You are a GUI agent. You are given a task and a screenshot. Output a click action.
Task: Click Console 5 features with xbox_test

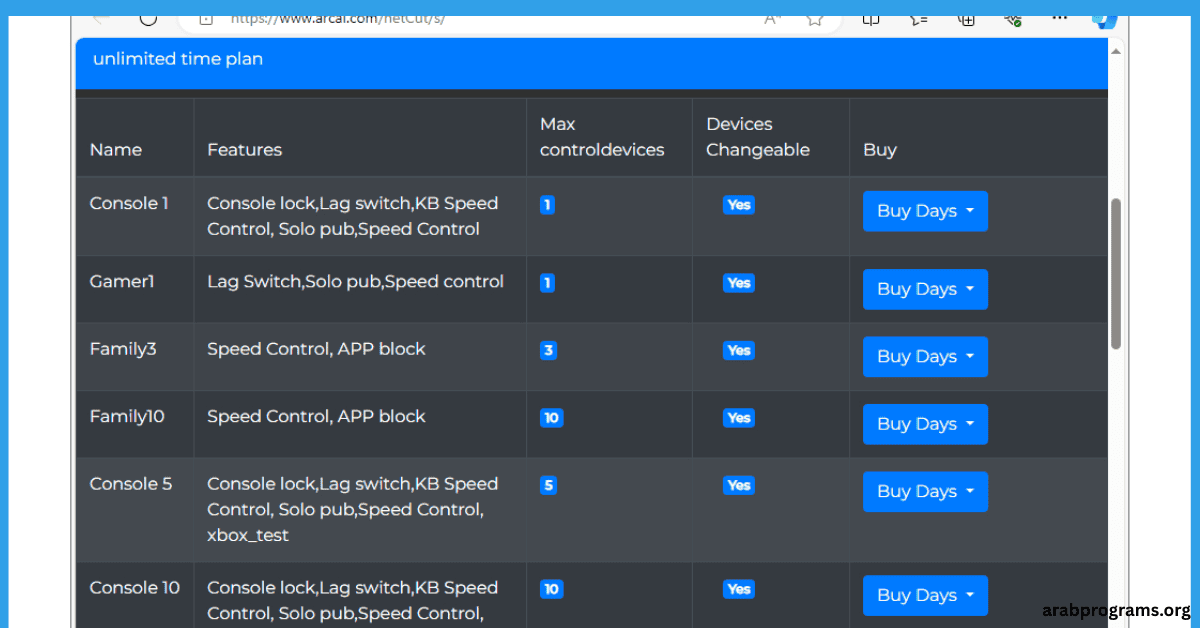click(x=353, y=510)
